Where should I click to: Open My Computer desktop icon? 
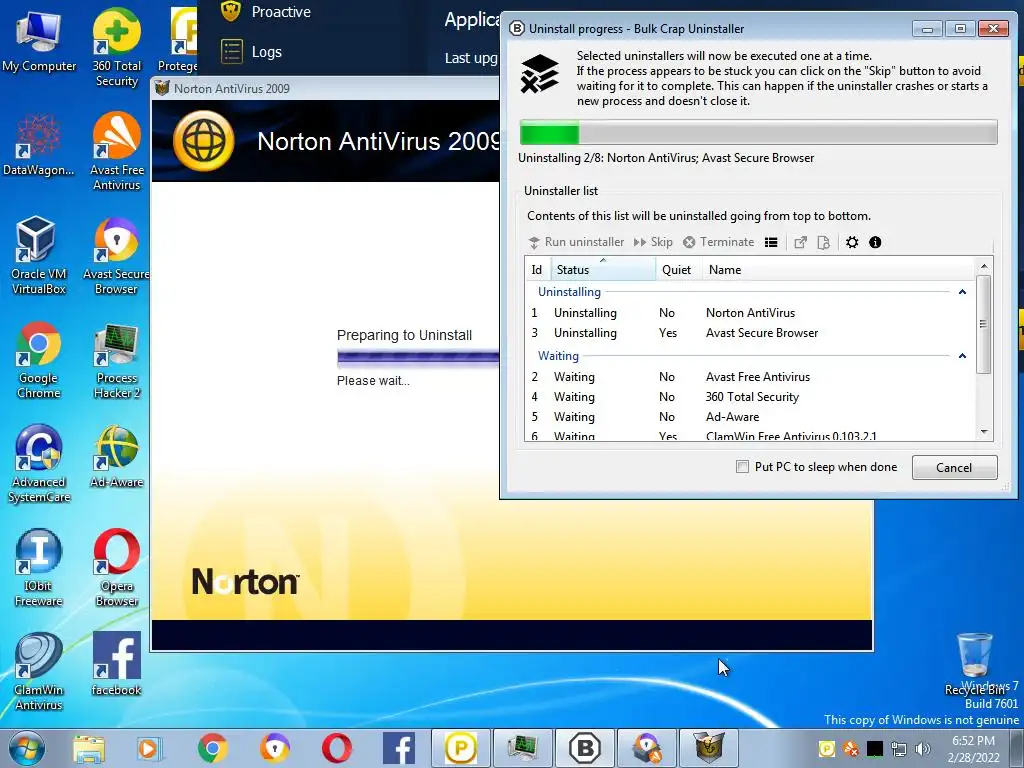coord(39,40)
